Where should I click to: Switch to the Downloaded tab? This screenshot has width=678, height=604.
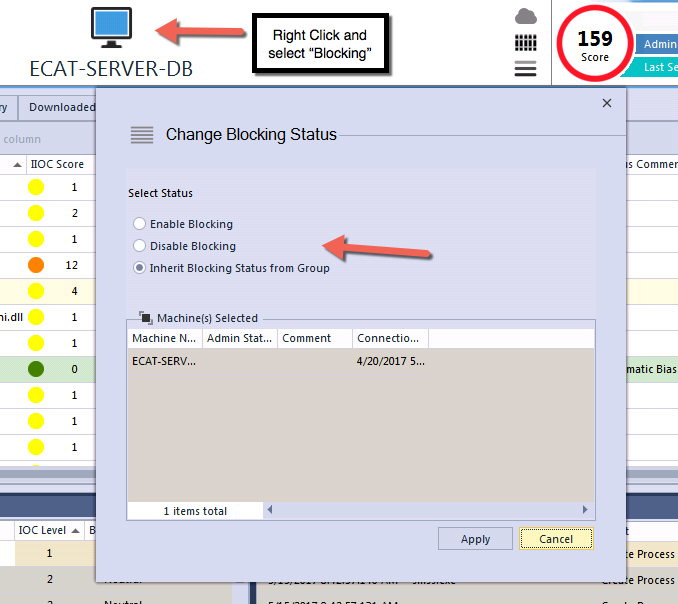(x=60, y=107)
